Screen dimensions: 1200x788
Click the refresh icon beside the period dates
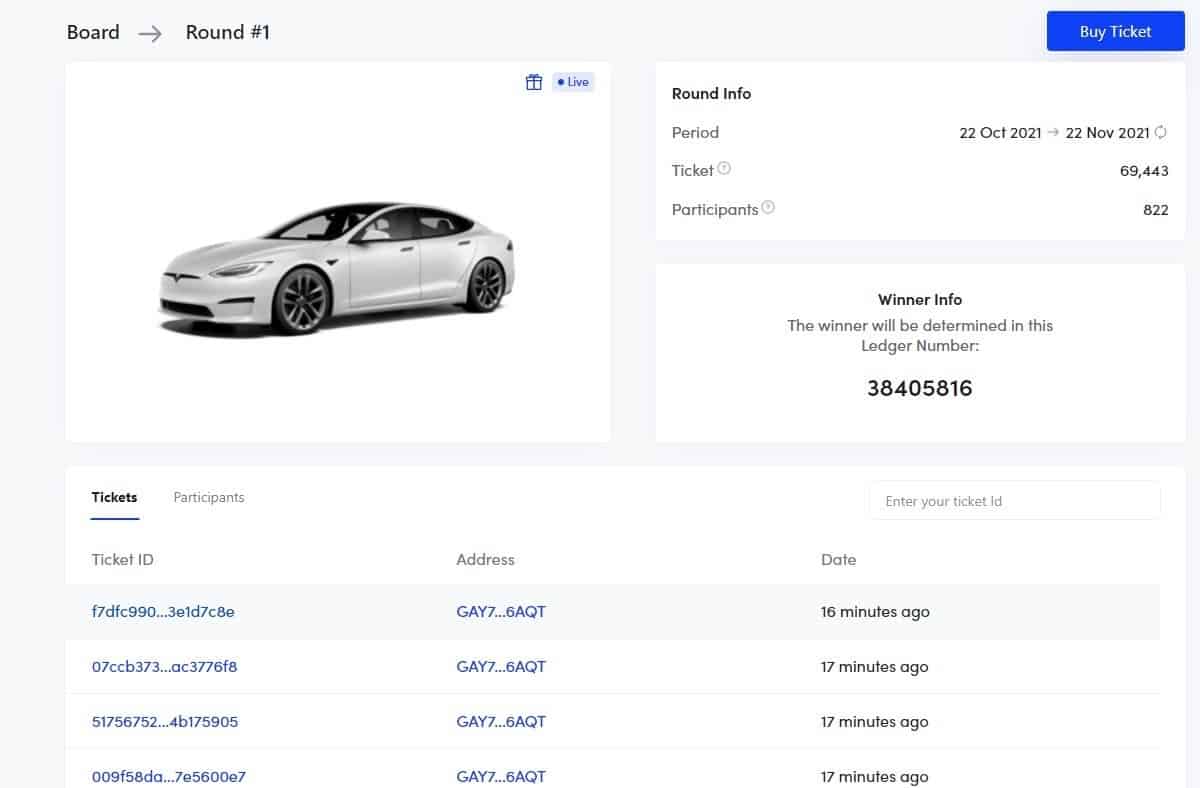1161,132
